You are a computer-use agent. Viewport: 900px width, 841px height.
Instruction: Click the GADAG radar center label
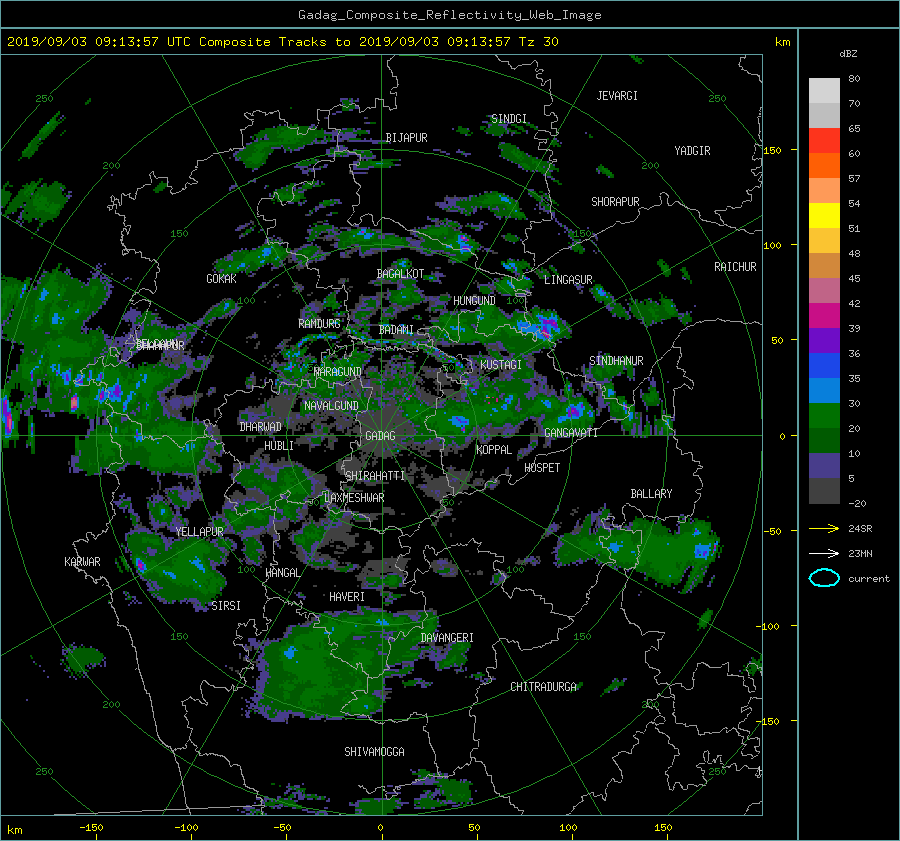[380, 436]
